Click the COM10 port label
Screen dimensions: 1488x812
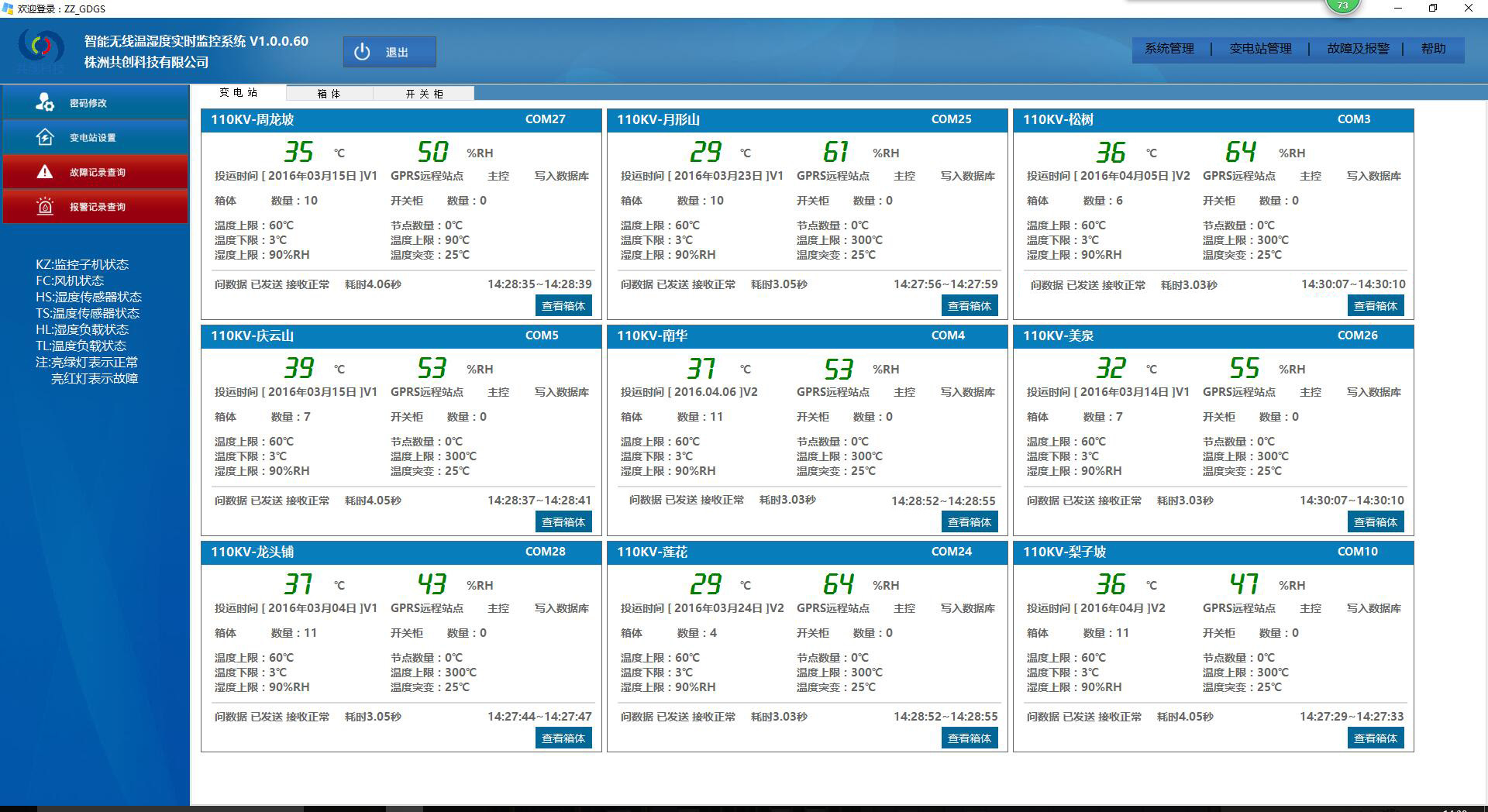[1358, 552]
